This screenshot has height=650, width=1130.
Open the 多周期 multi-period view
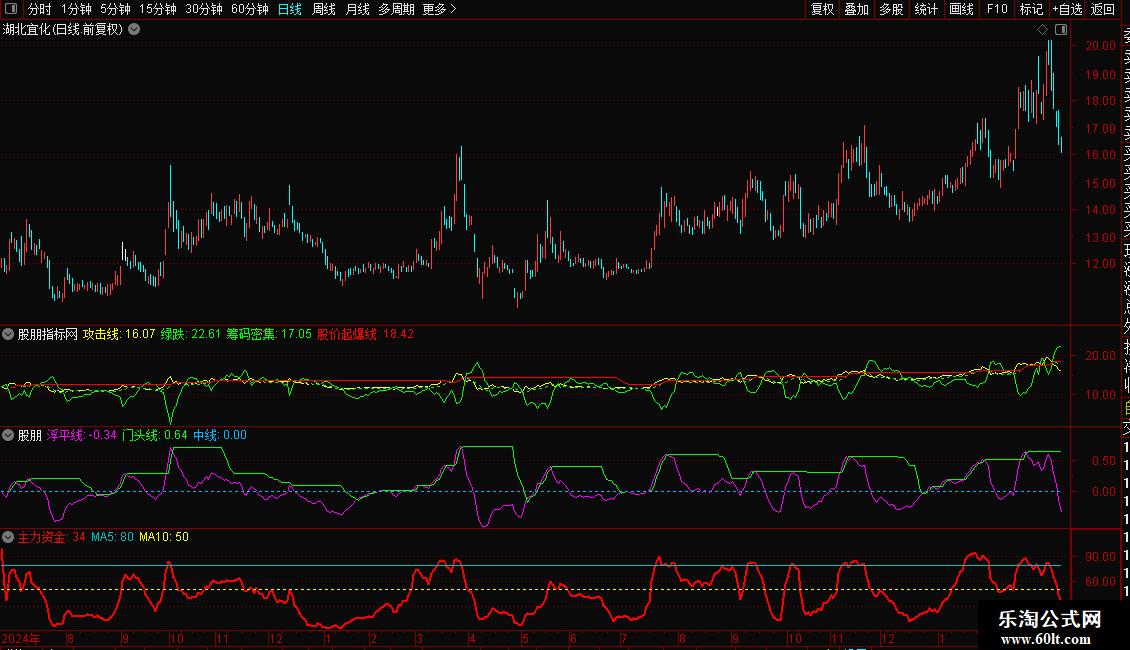pos(396,9)
